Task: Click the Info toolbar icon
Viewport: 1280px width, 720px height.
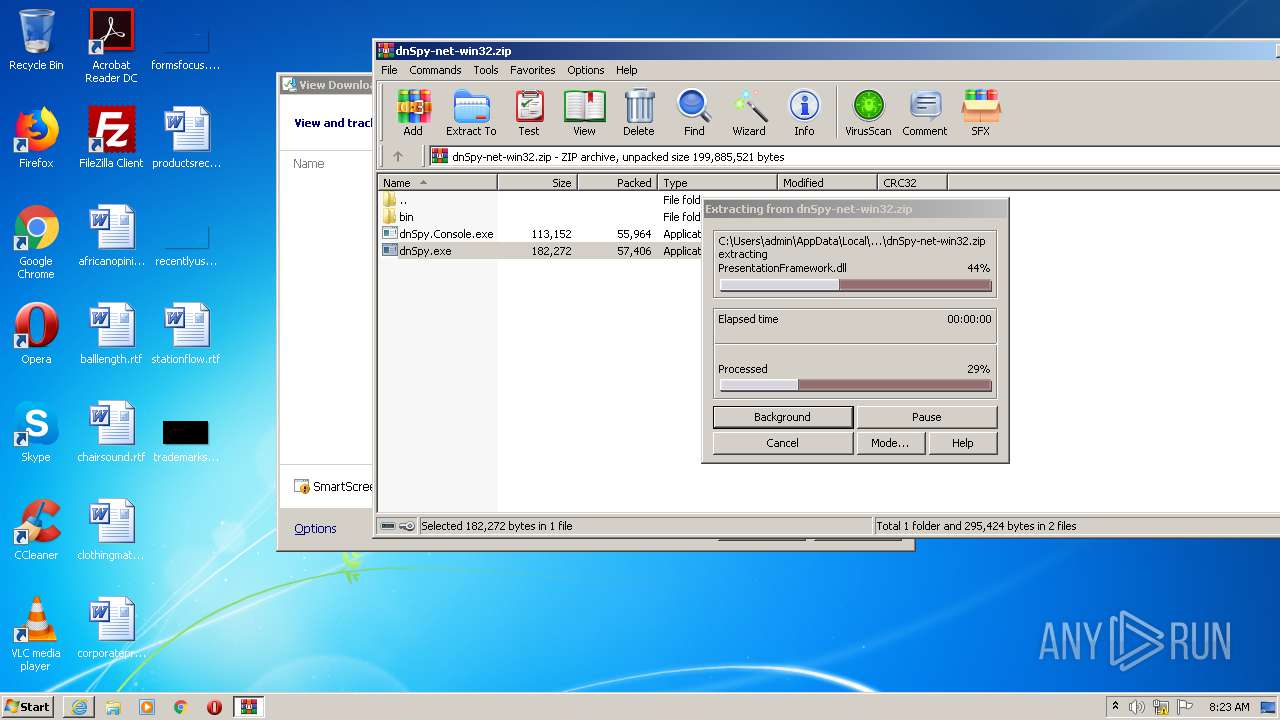Action: (804, 112)
